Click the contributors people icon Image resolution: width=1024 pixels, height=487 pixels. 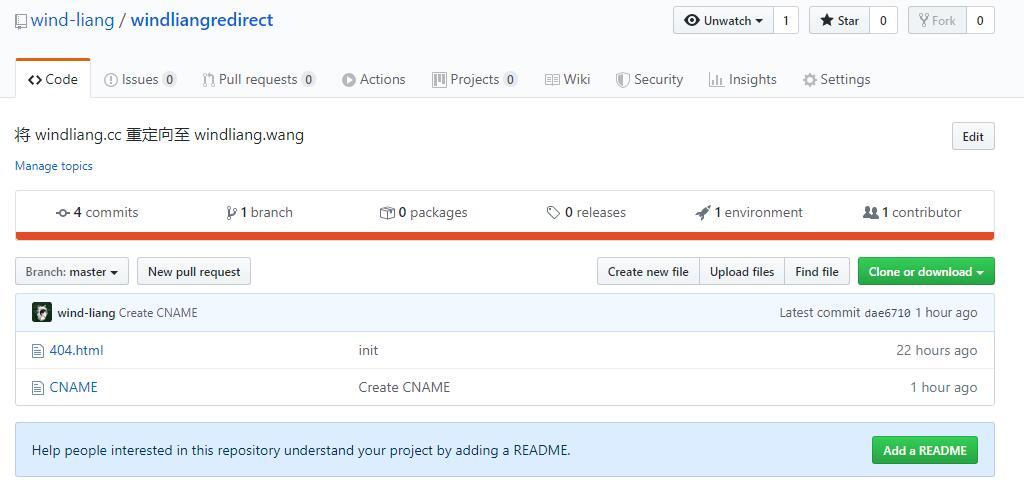point(870,213)
